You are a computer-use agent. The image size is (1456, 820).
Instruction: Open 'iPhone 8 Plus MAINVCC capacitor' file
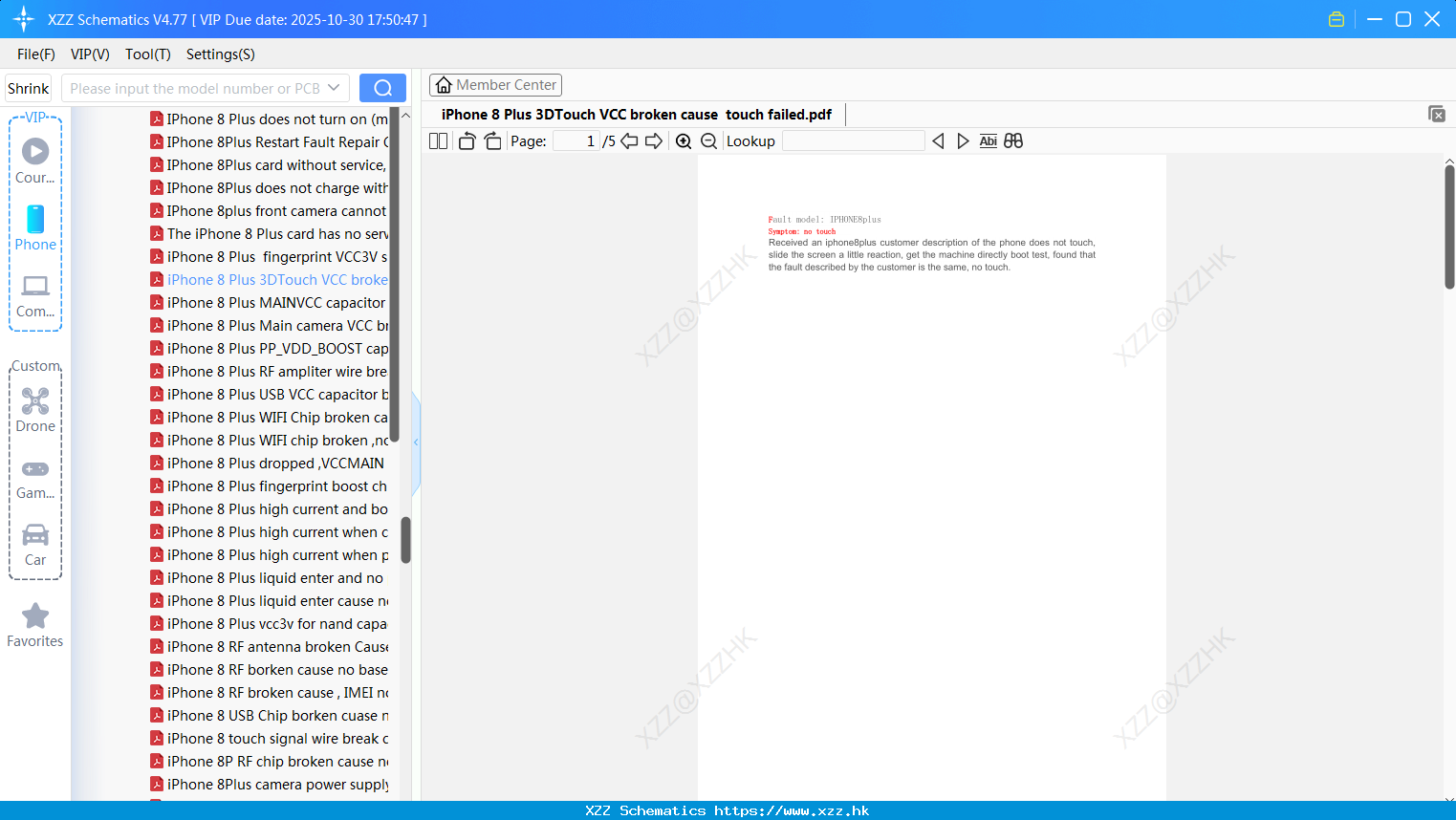click(x=269, y=303)
